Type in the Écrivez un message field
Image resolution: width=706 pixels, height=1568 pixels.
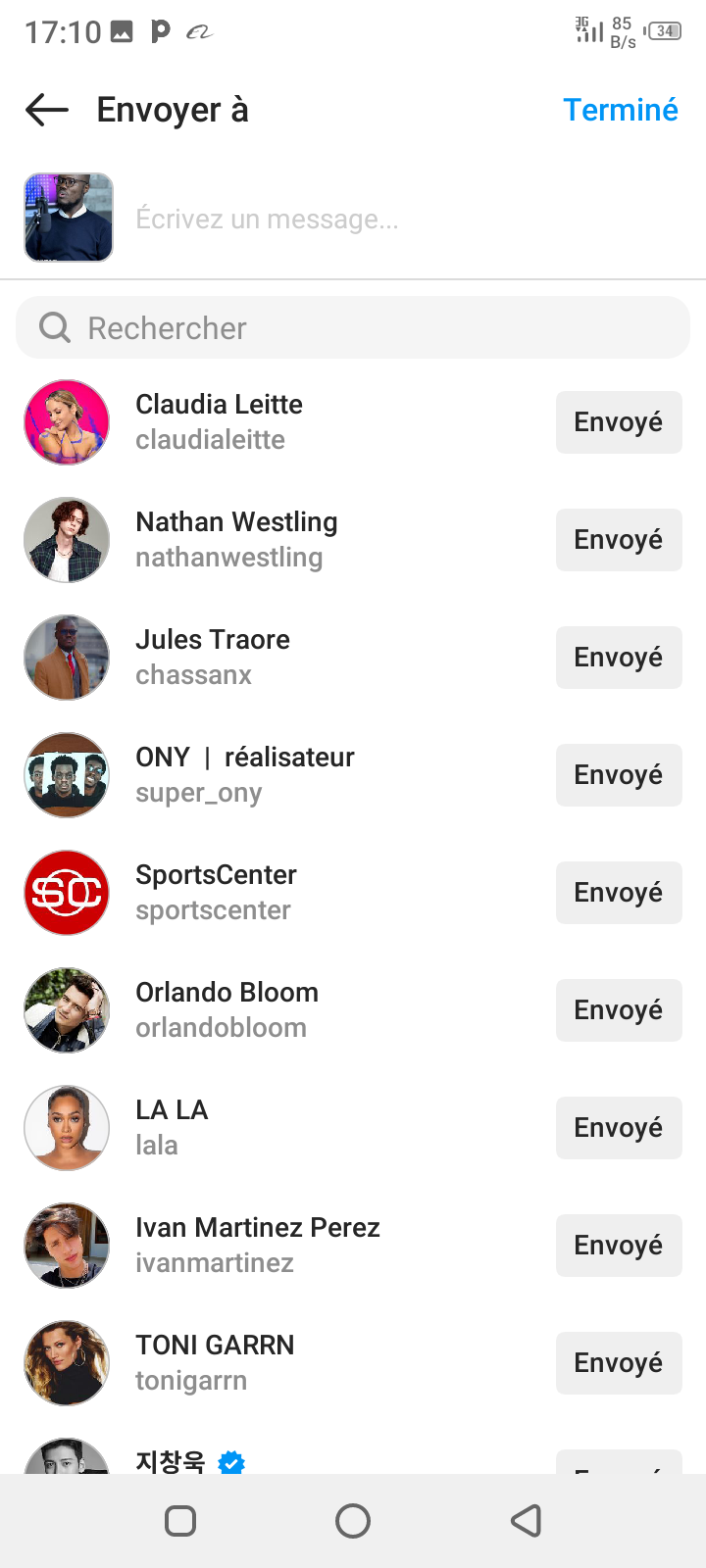392,219
